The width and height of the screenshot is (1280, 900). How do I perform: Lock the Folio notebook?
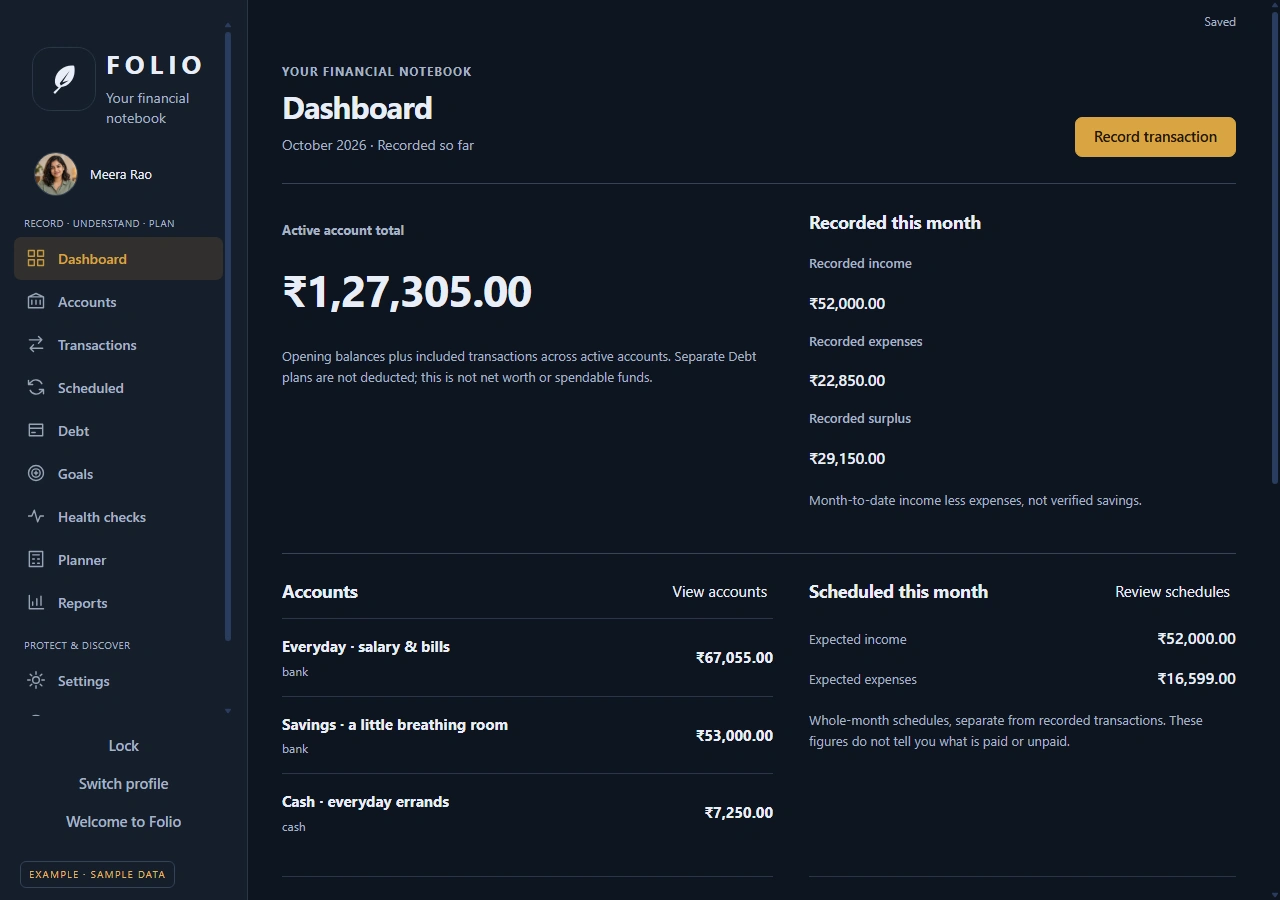124,746
